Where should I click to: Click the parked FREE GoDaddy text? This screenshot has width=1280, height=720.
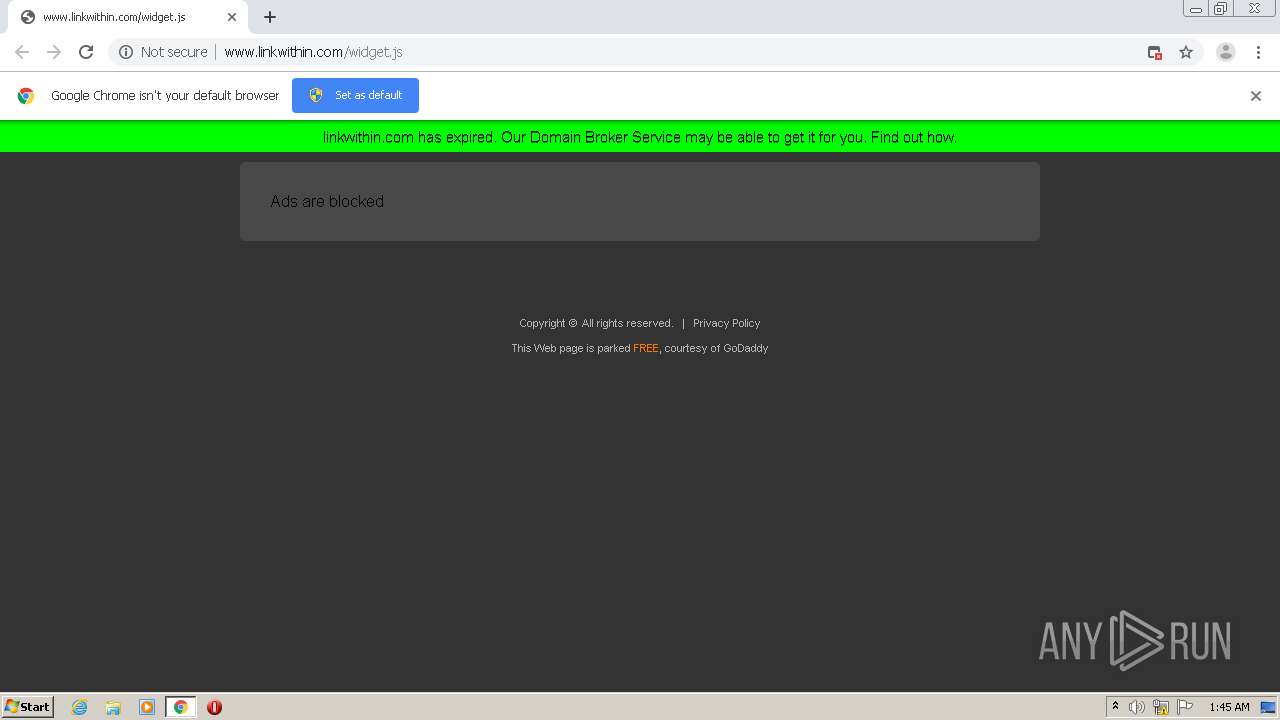pos(640,348)
